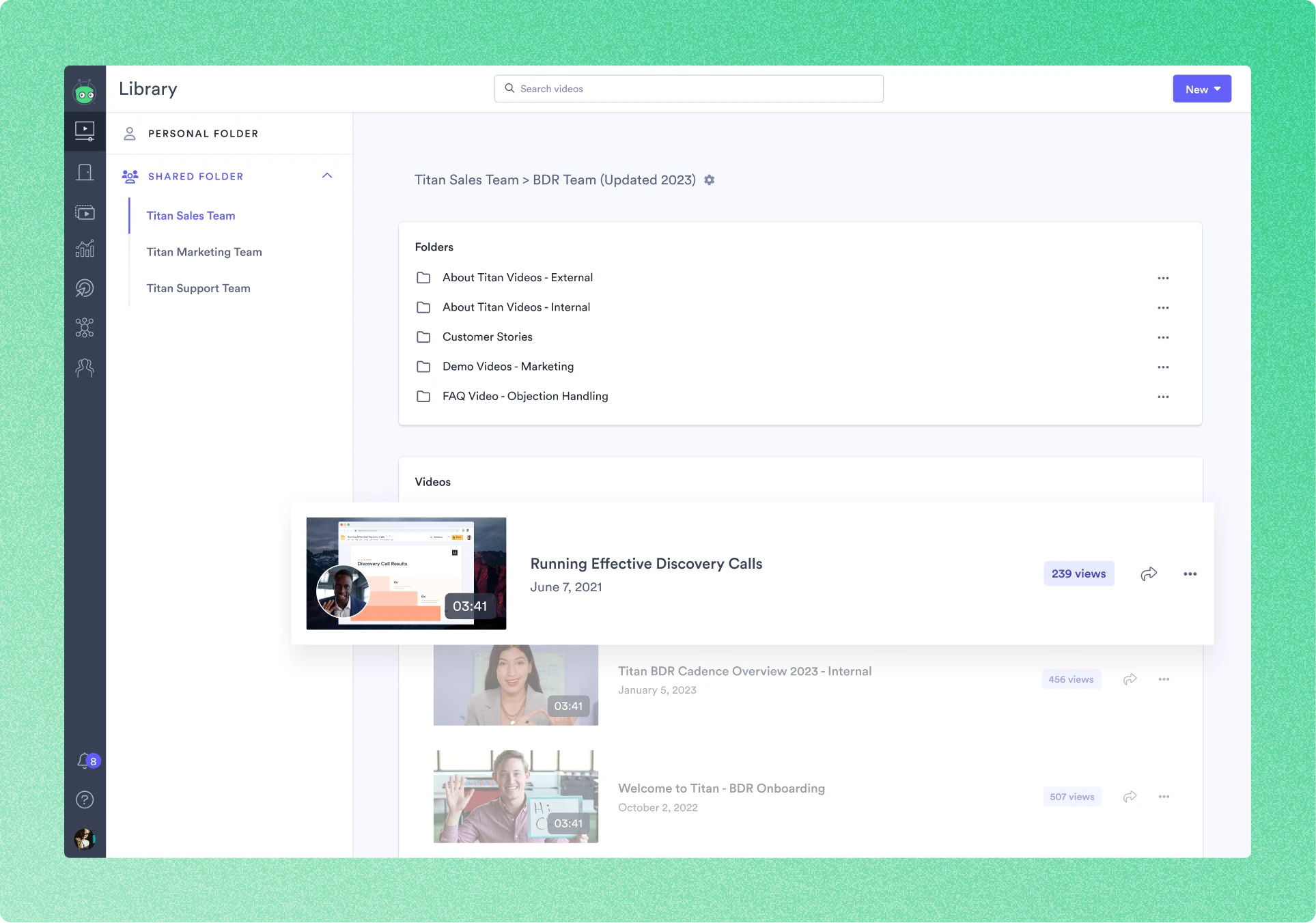Select Titan Marketing Team folder

204,252
